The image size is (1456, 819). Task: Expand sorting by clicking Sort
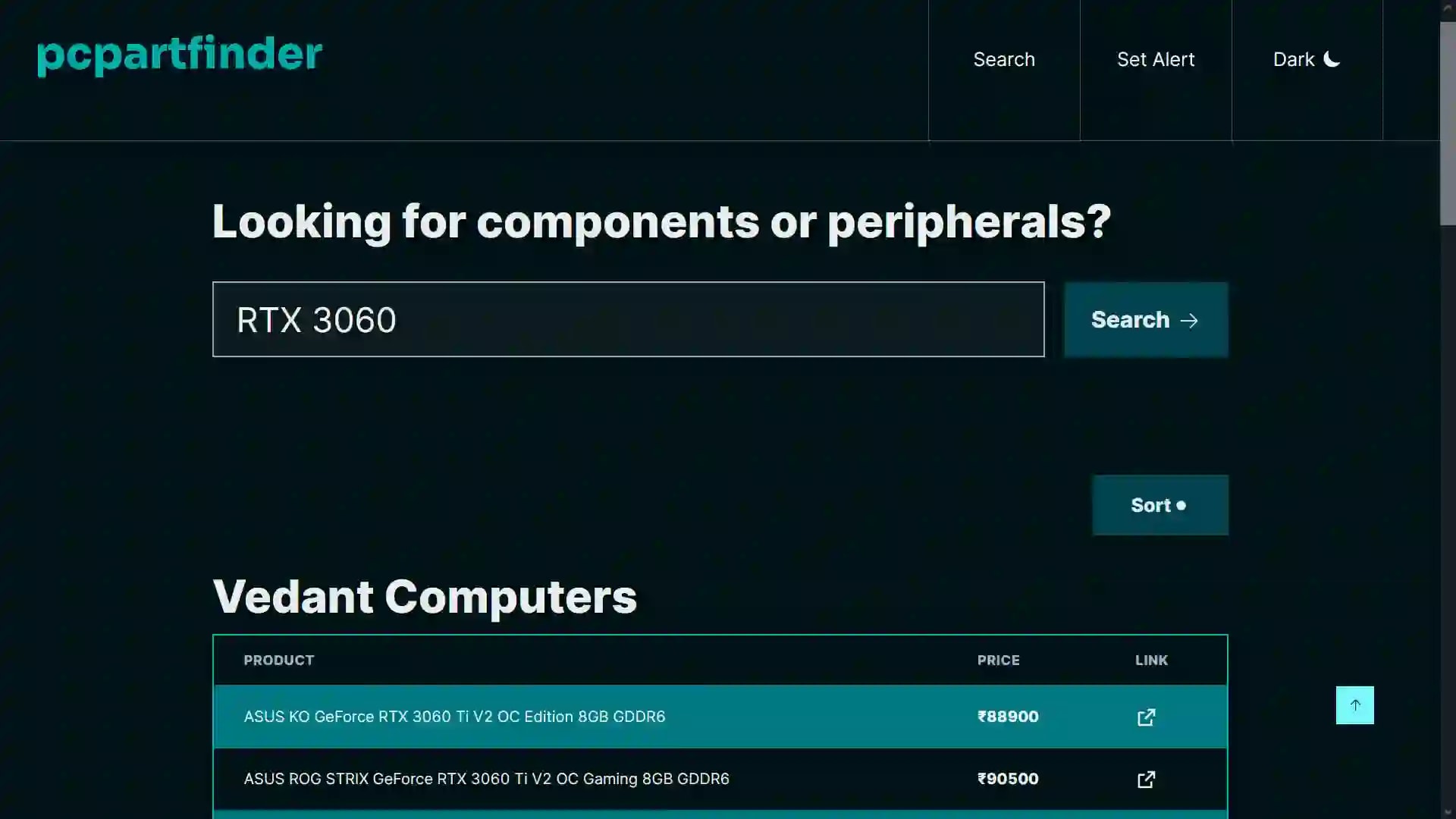pyautogui.click(x=1159, y=505)
